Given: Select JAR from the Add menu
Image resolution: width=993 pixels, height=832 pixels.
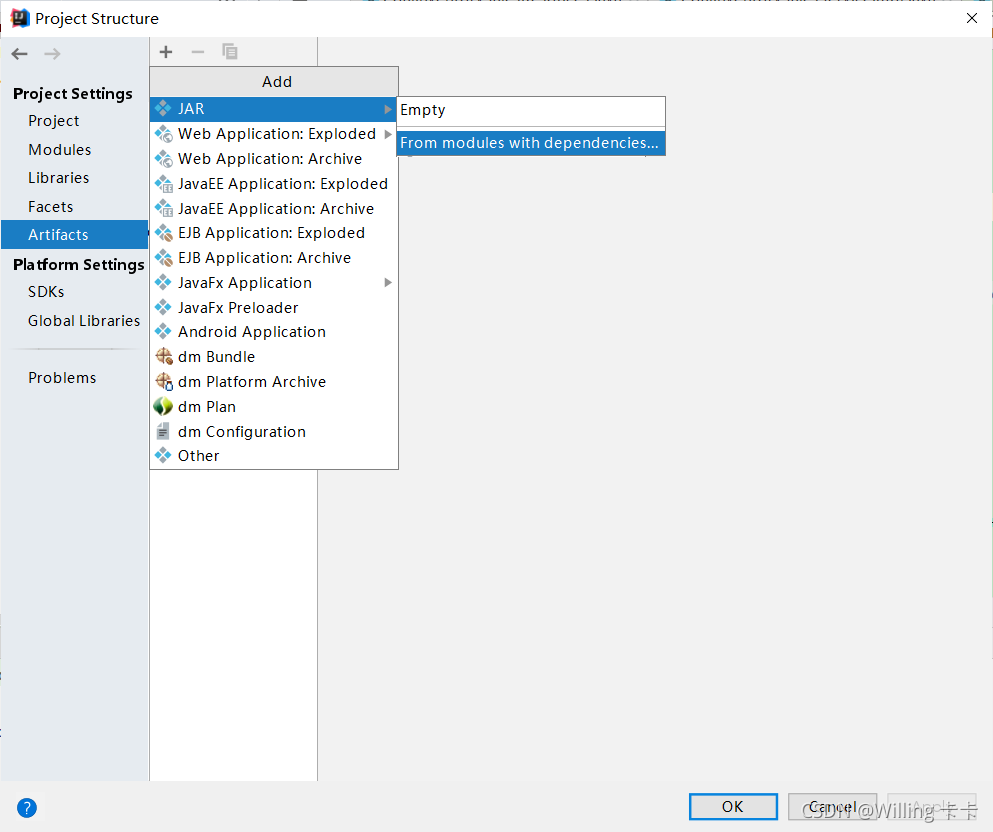Looking at the screenshot, I should point(274,109).
